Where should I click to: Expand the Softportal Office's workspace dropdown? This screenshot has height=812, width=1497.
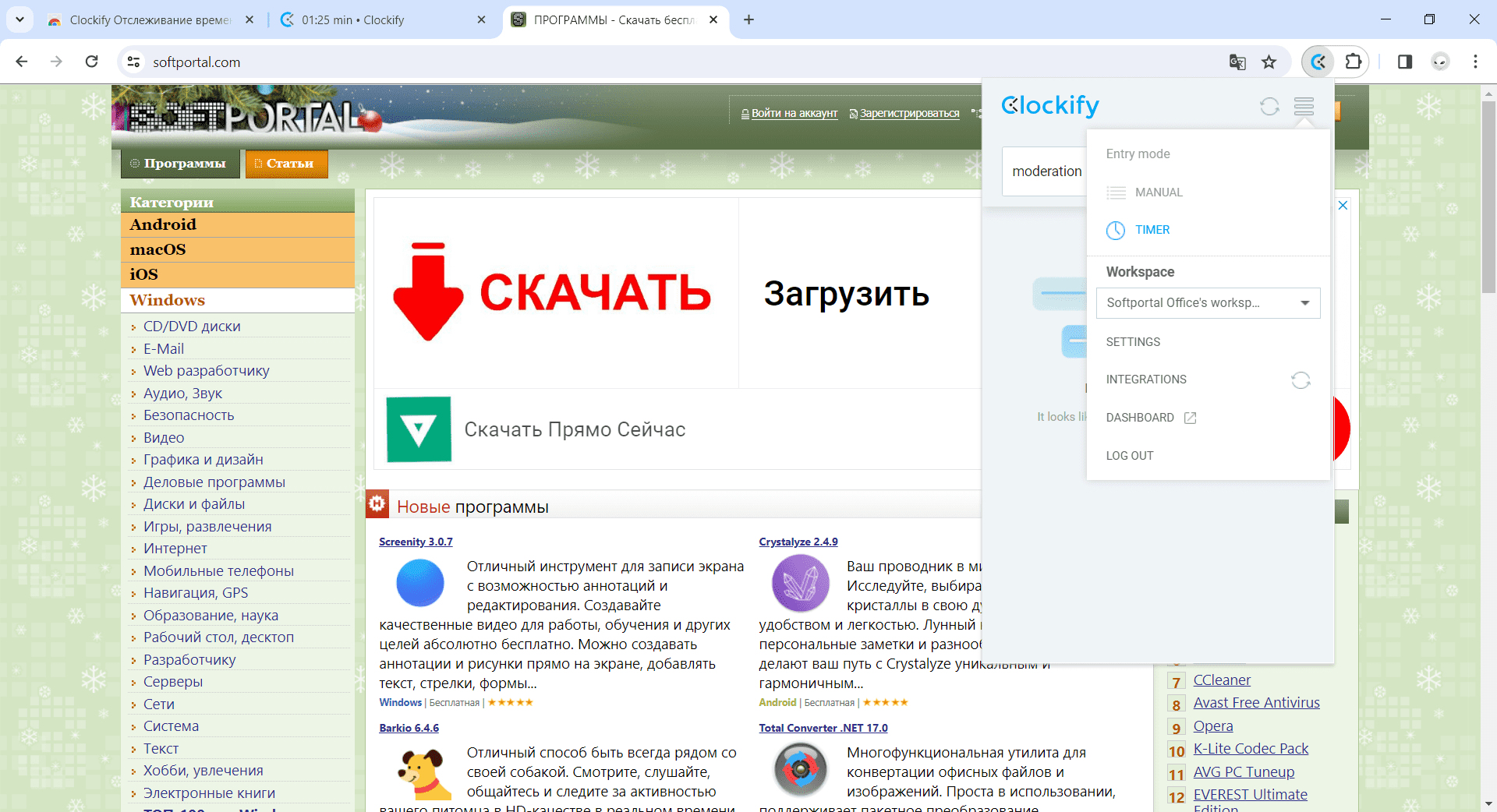(1208, 303)
